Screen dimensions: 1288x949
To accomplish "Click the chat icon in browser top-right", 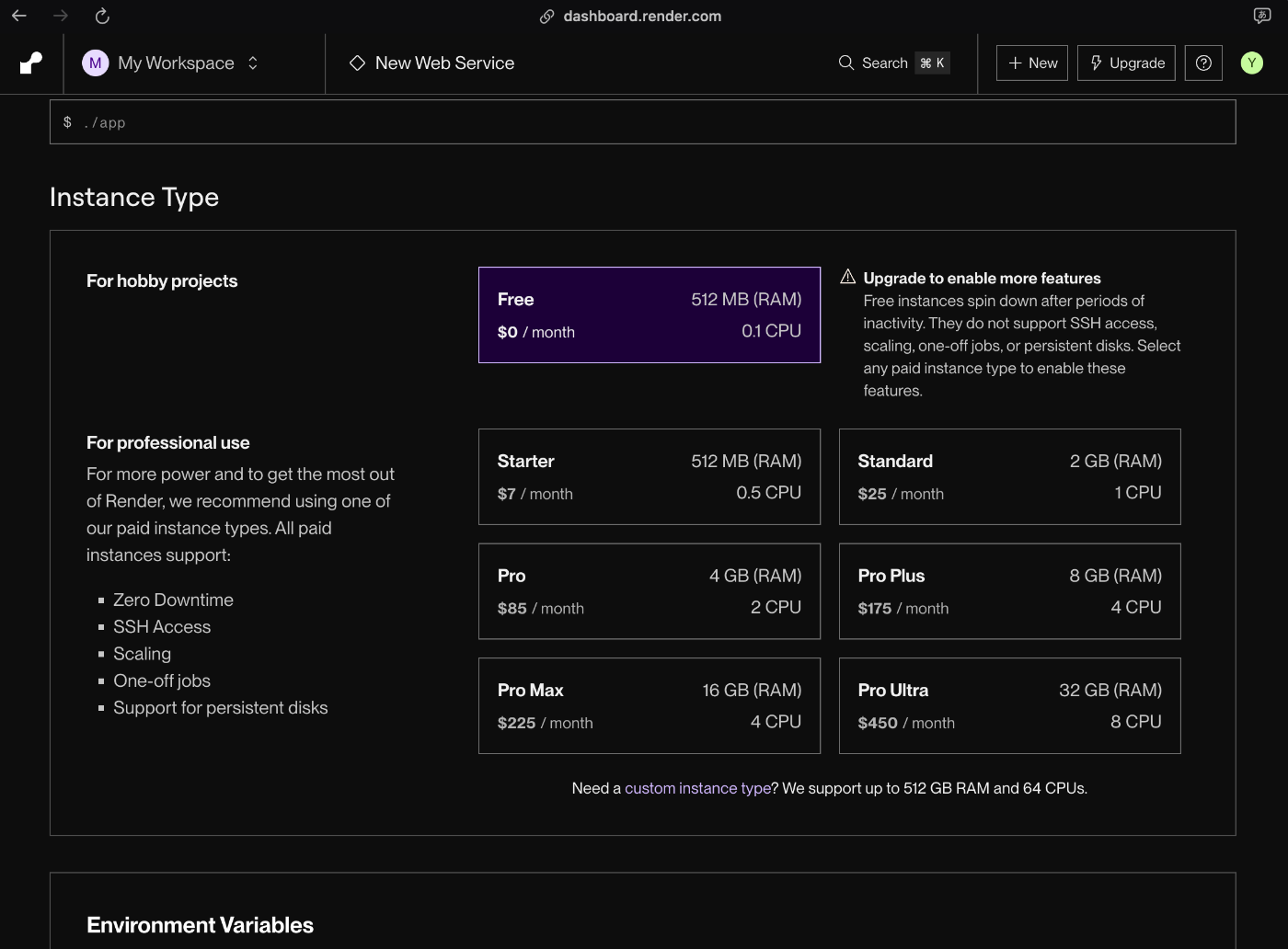I will pos(1262,16).
